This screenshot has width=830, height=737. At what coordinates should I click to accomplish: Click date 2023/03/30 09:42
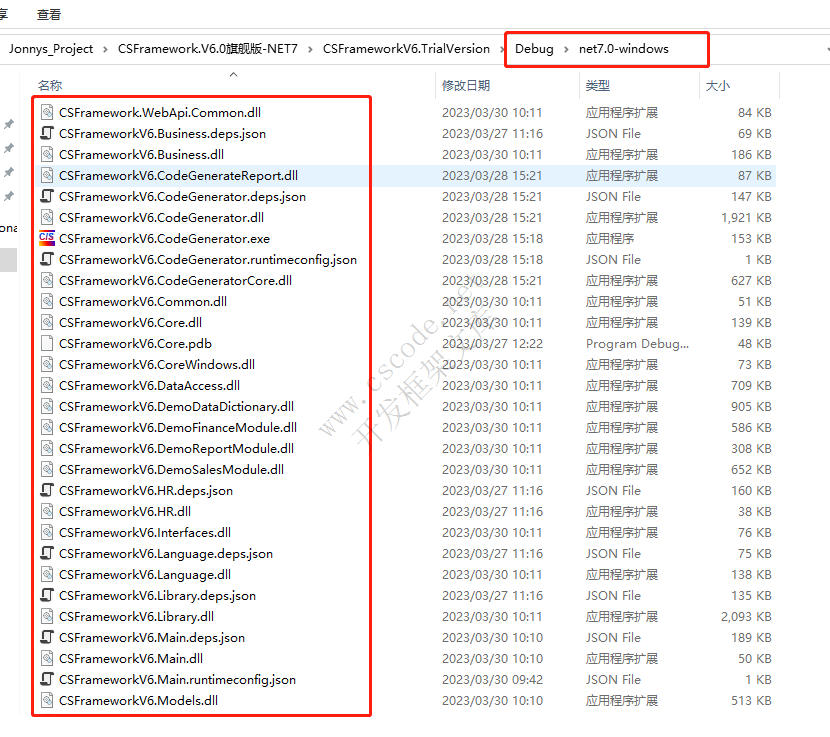click(492, 679)
